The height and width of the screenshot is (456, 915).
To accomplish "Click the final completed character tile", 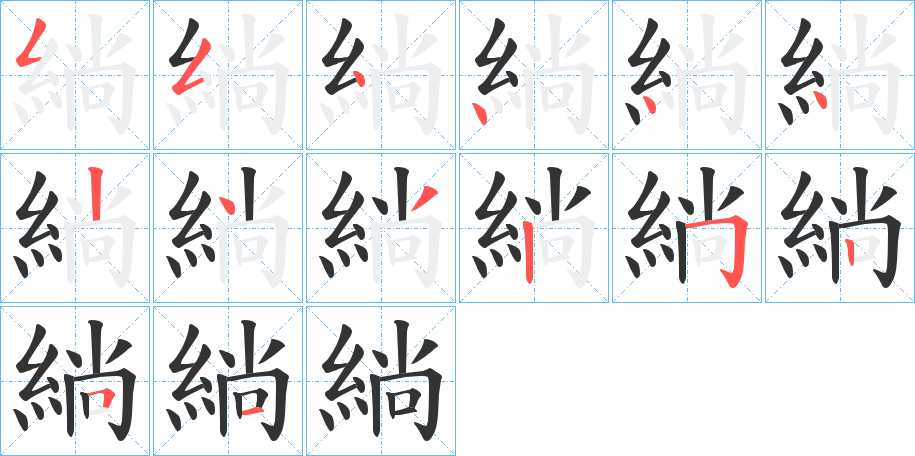I will point(381,381).
